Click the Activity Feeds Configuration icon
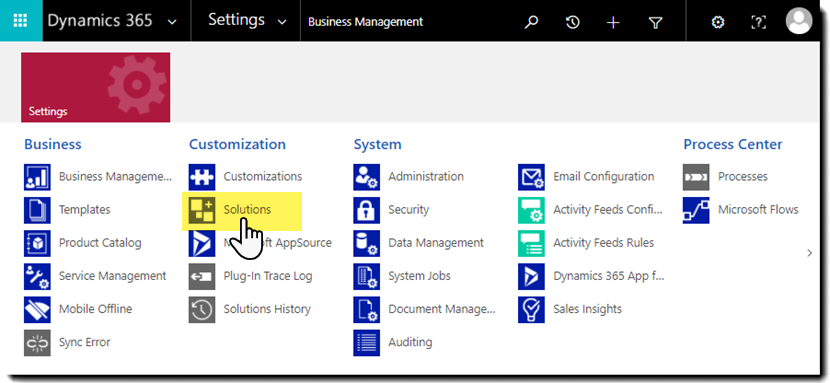Screen dimensions: 830x383 click(x=531, y=210)
